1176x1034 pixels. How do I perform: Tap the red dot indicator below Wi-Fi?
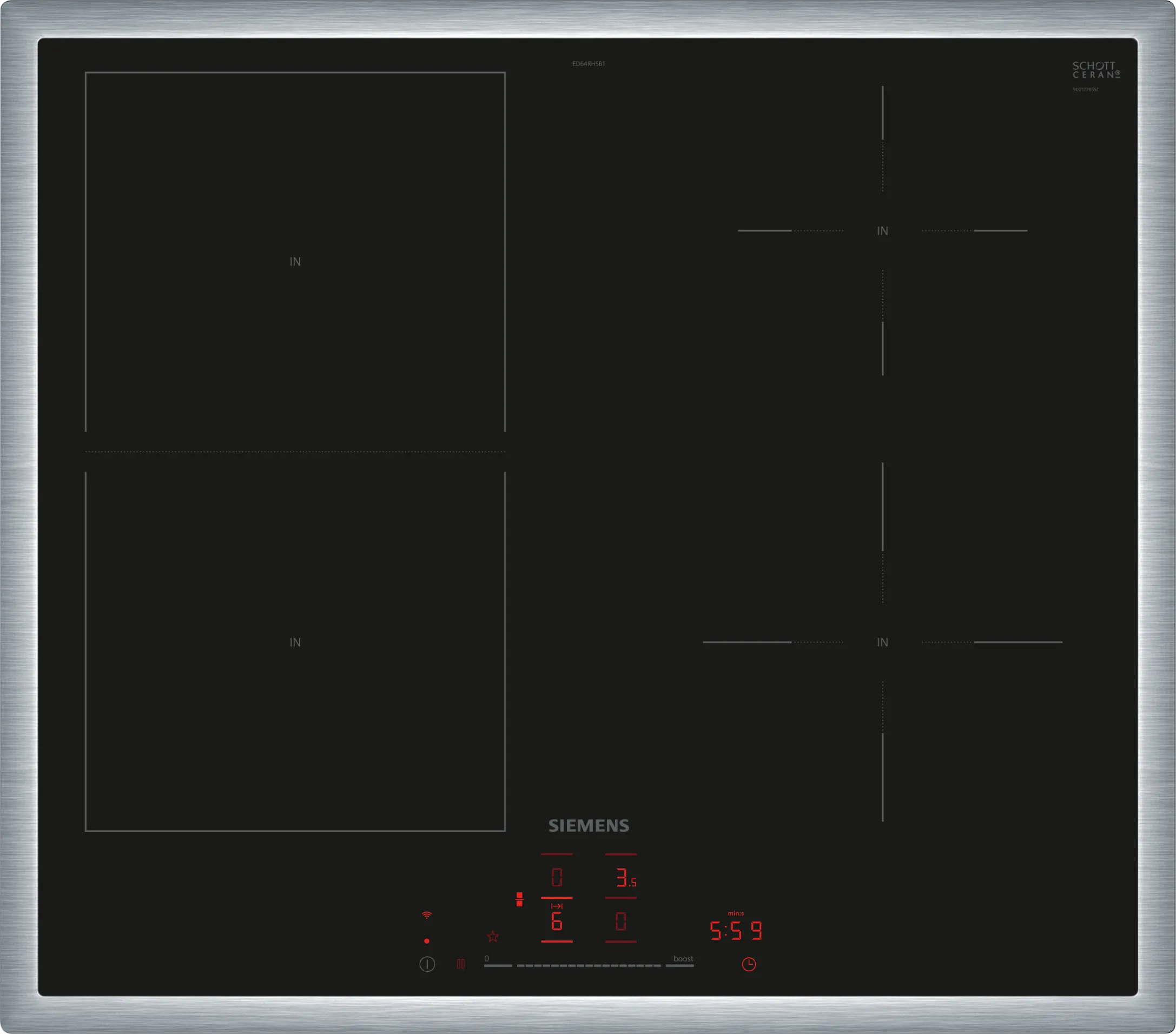(x=426, y=941)
